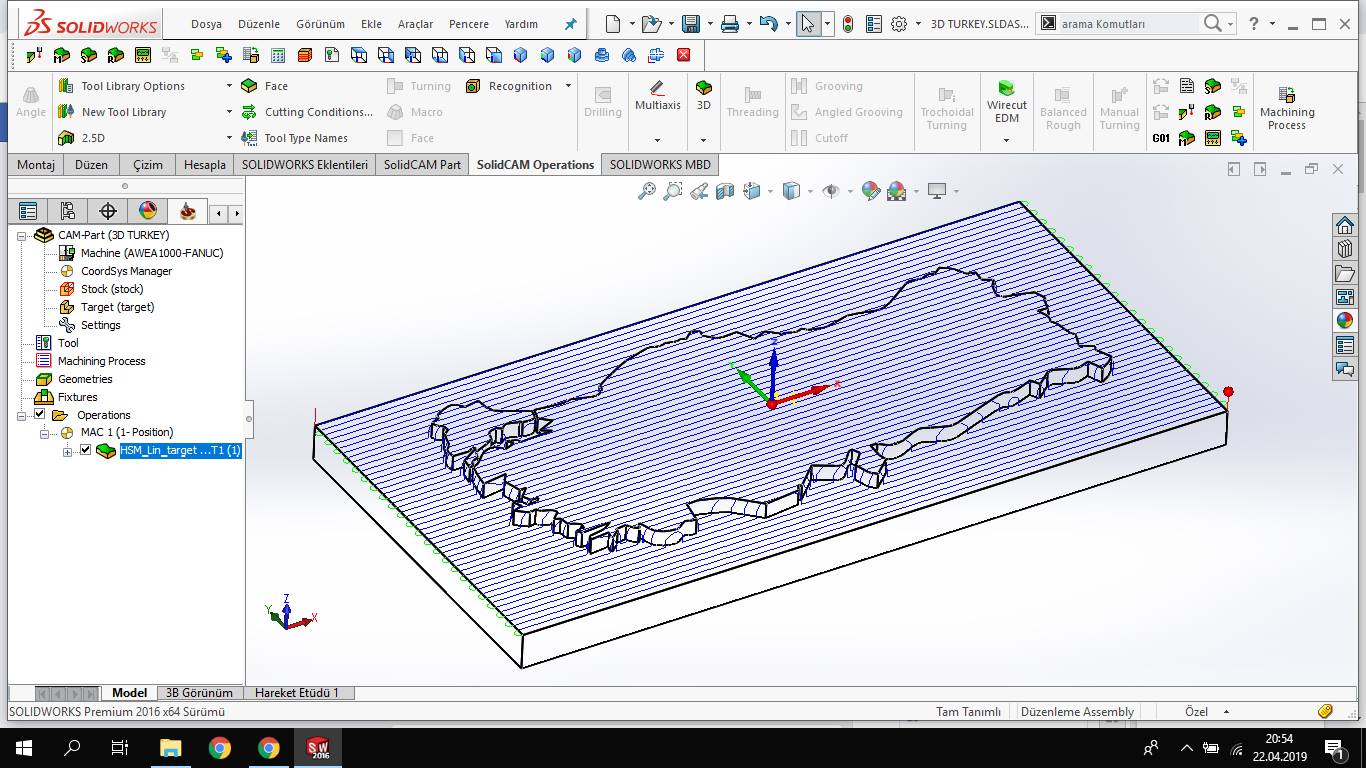Click Zoom to Fit in view toolbar

click(646, 190)
